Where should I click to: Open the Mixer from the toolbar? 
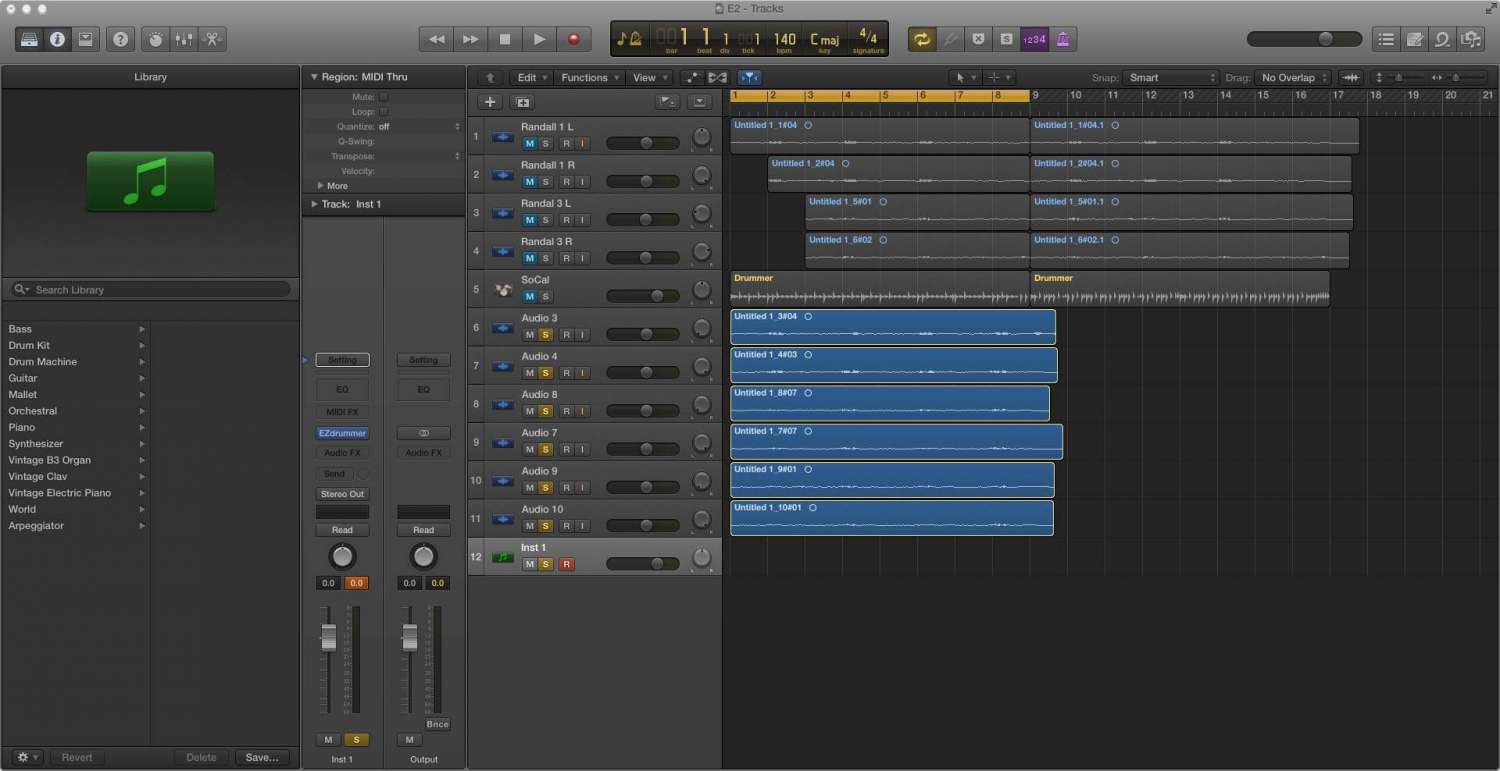[x=184, y=39]
